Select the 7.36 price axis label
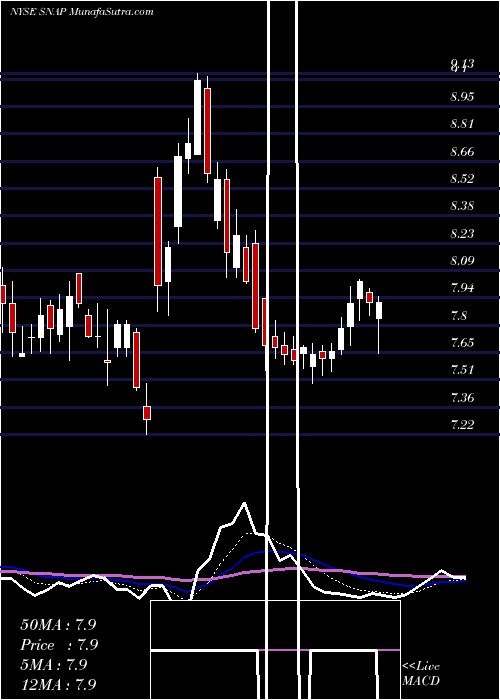Screen dimensions: 500x700 click(x=462, y=398)
